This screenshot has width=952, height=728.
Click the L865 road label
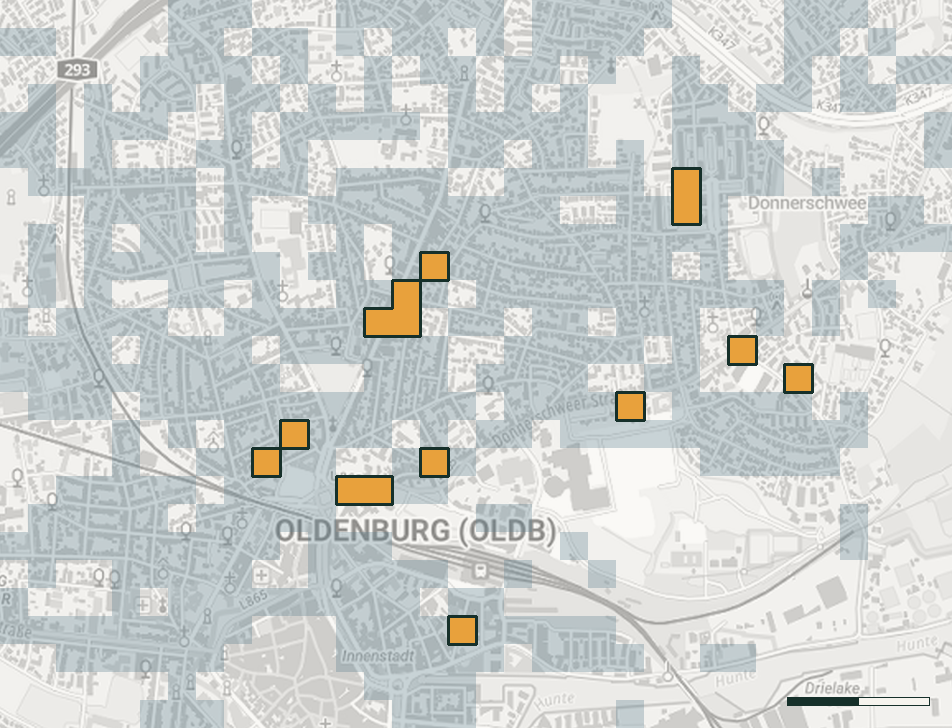253,600
